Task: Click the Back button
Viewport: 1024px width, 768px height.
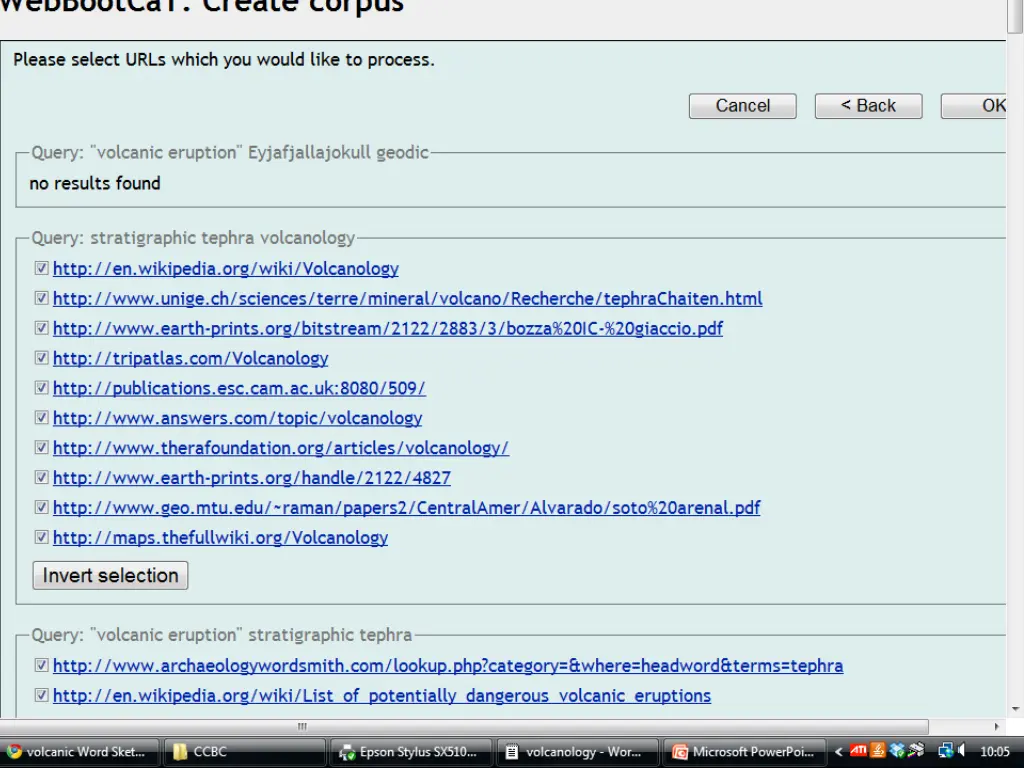Action: pyautogui.click(x=868, y=106)
